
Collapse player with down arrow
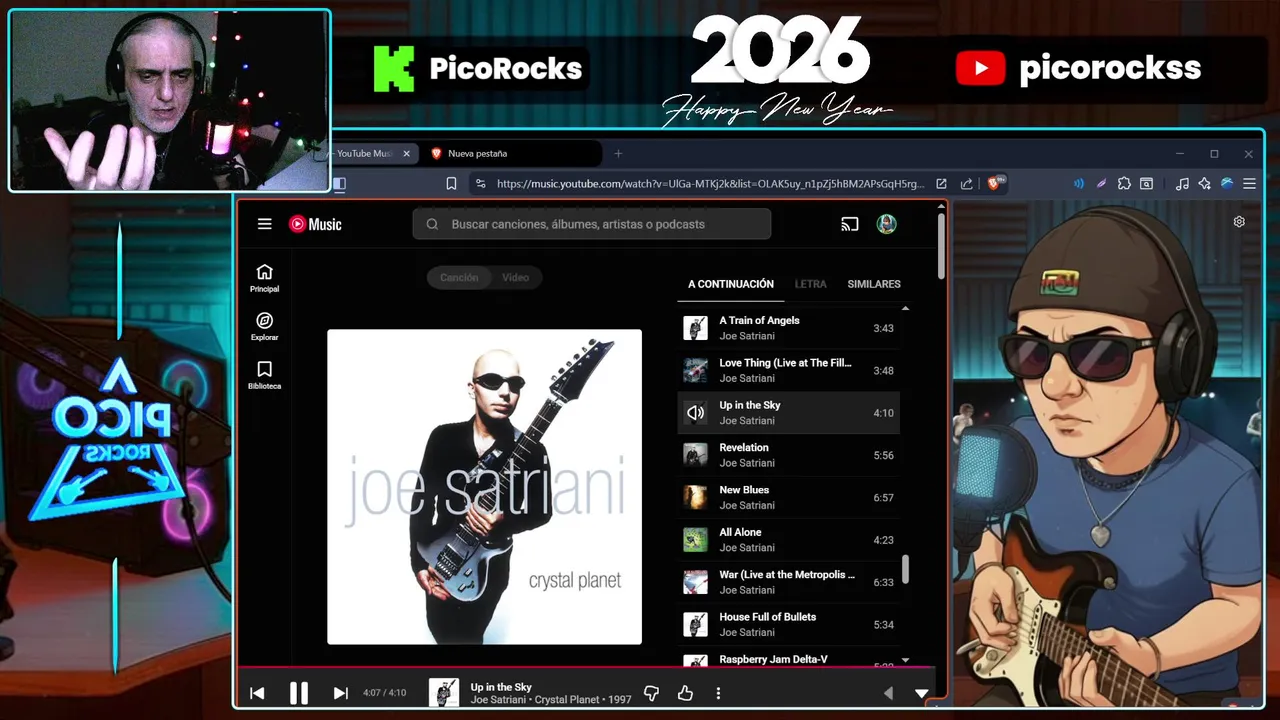[922, 693]
